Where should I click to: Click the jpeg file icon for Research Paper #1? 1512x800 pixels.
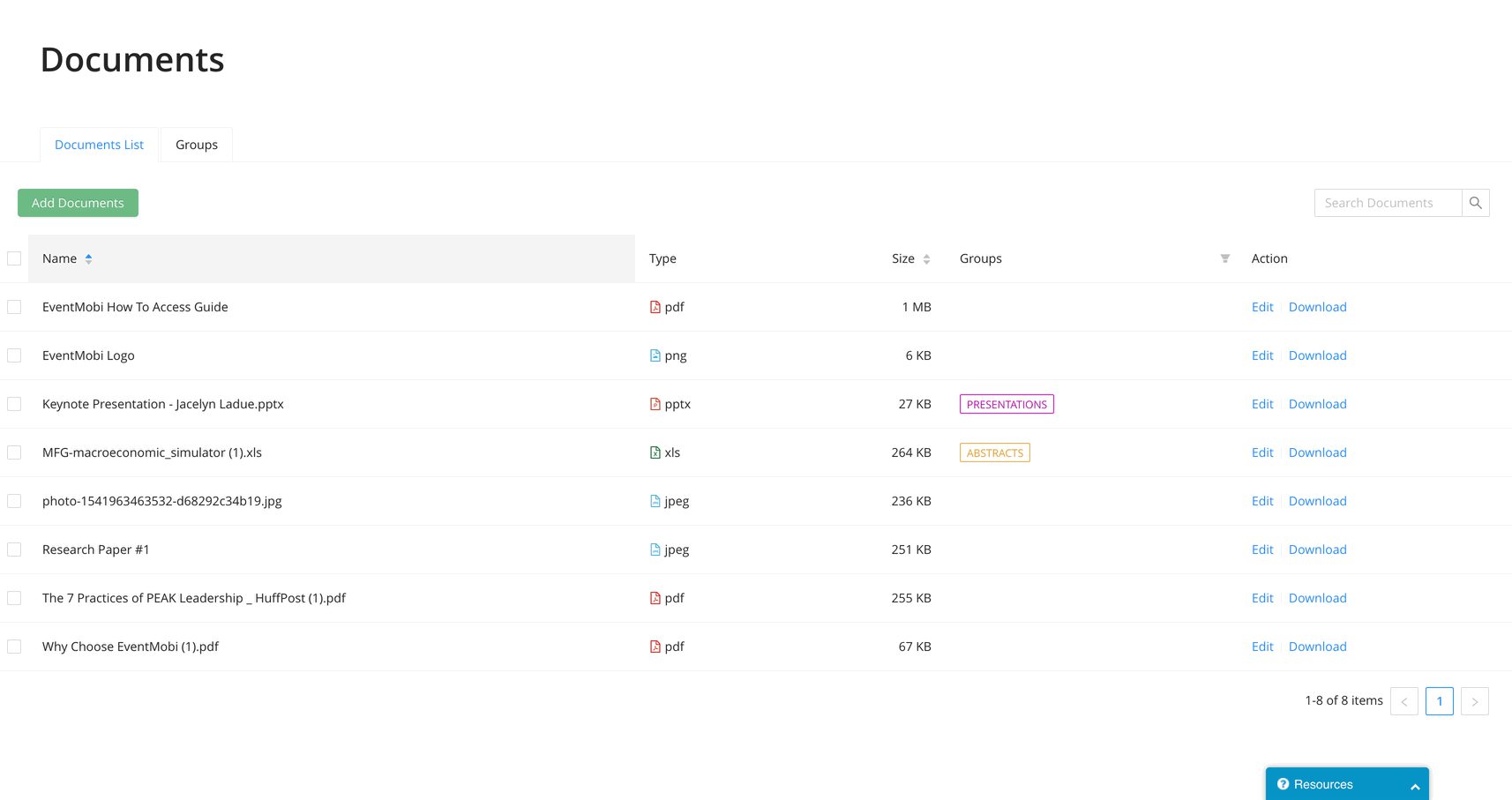click(x=655, y=550)
